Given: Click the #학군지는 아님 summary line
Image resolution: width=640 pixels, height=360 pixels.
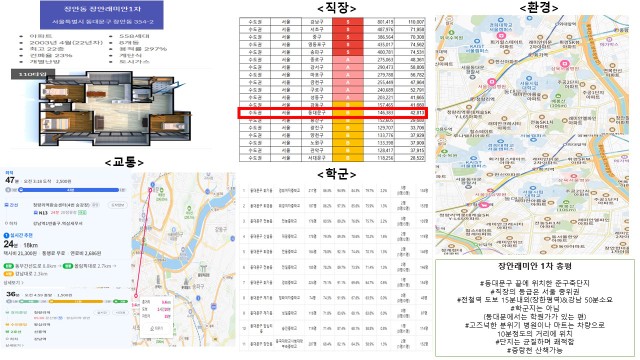Looking at the screenshot, I should click(535, 308).
